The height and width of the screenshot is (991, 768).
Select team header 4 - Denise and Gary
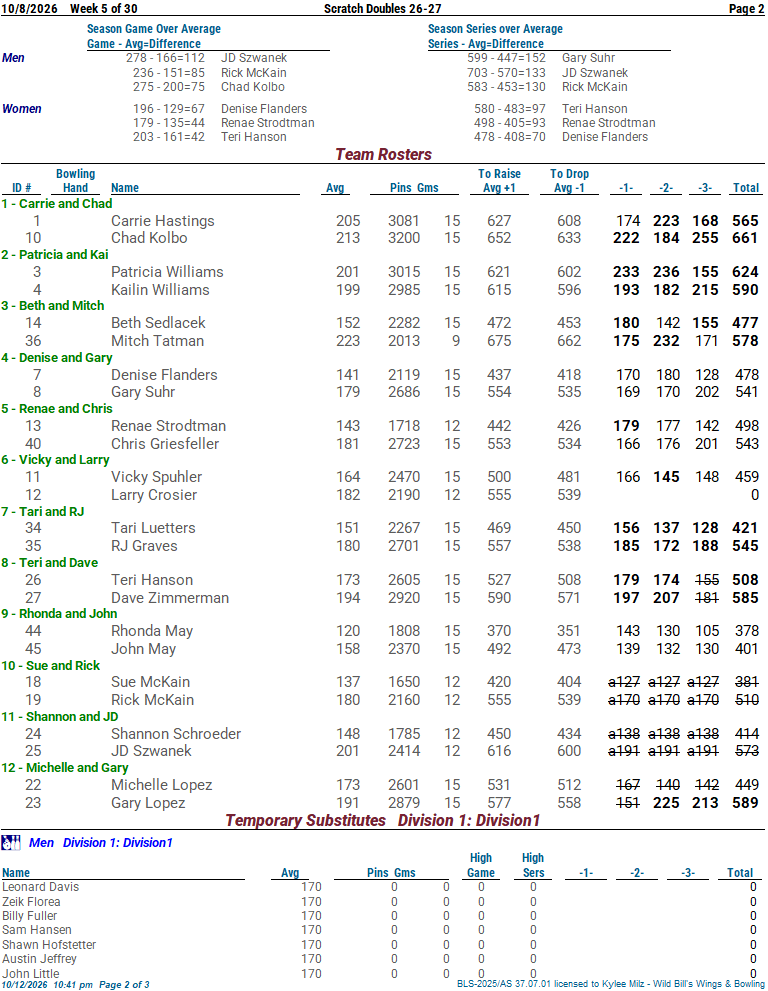pos(57,358)
